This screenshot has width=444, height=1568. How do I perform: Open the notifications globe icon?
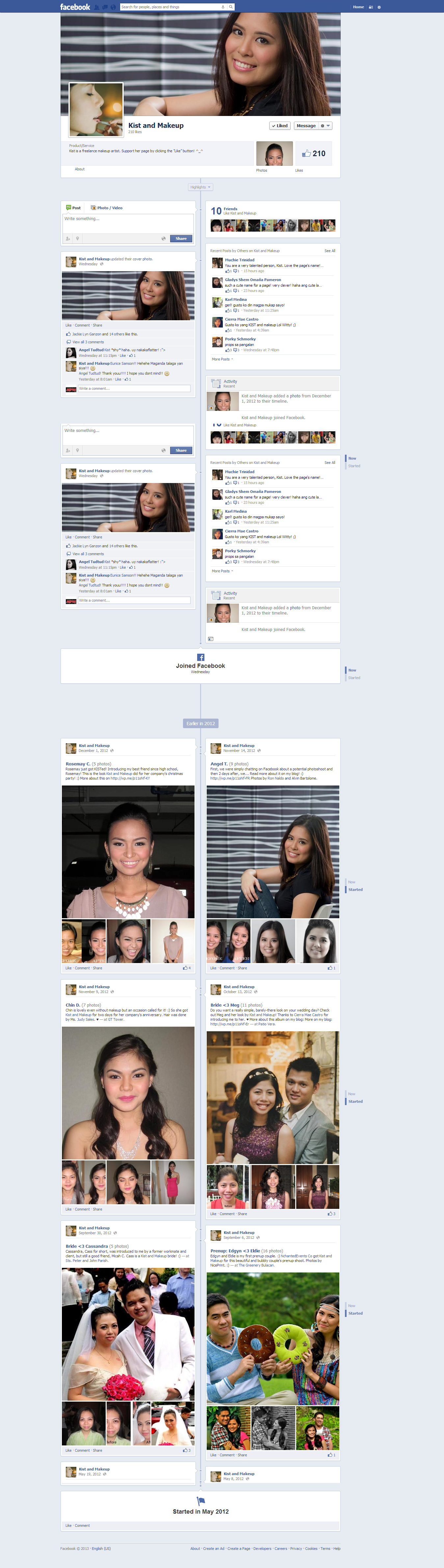tap(113, 7)
